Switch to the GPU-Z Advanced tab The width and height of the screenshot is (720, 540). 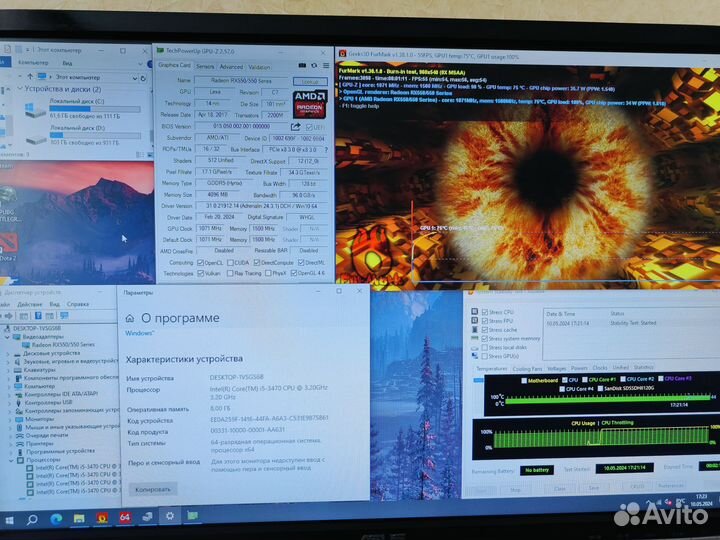(x=231, y=67)
